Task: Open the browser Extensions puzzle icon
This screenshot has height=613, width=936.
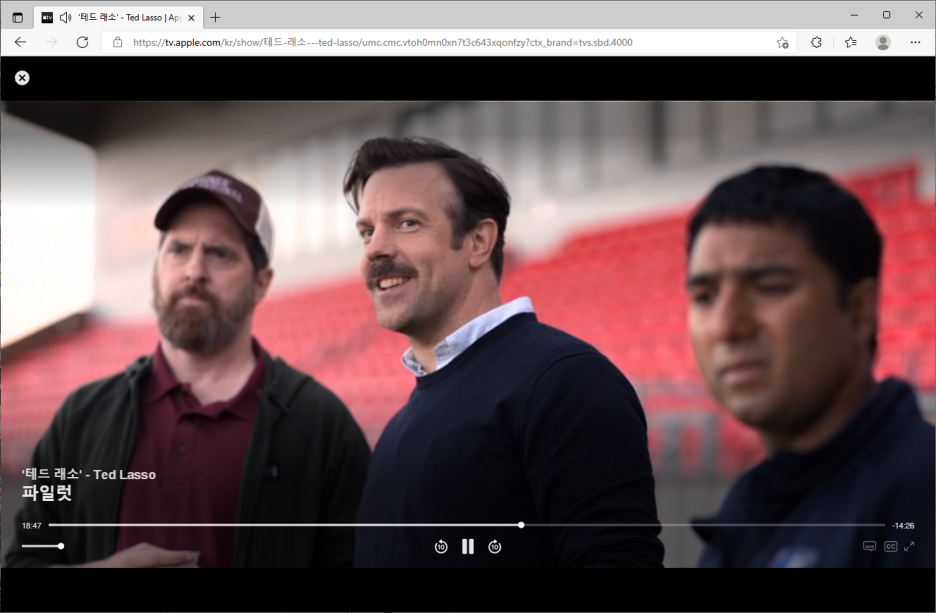Action: [816, 42]
